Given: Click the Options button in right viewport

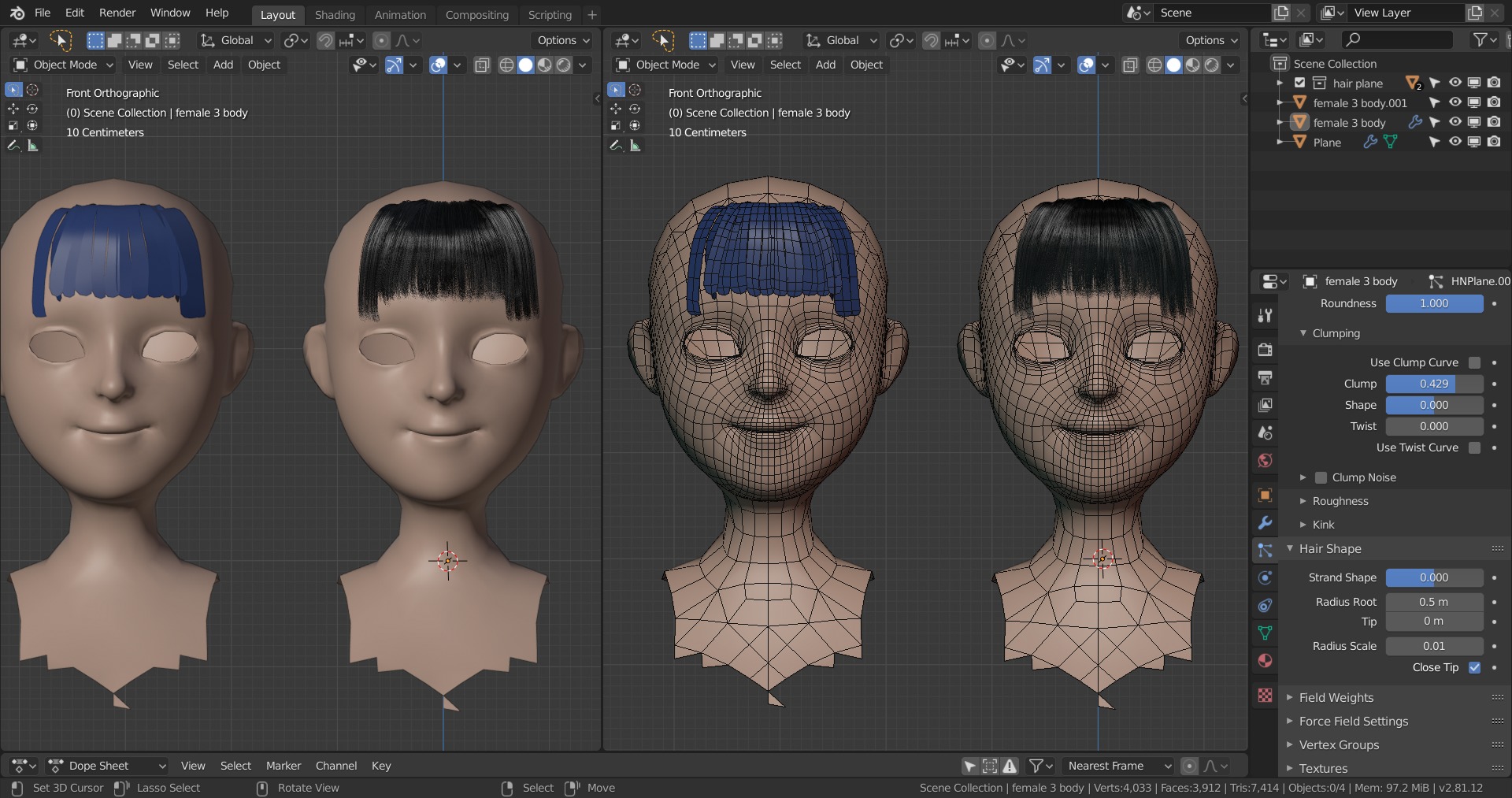Looking at the screenshot, I should (x=1211, y=40).
